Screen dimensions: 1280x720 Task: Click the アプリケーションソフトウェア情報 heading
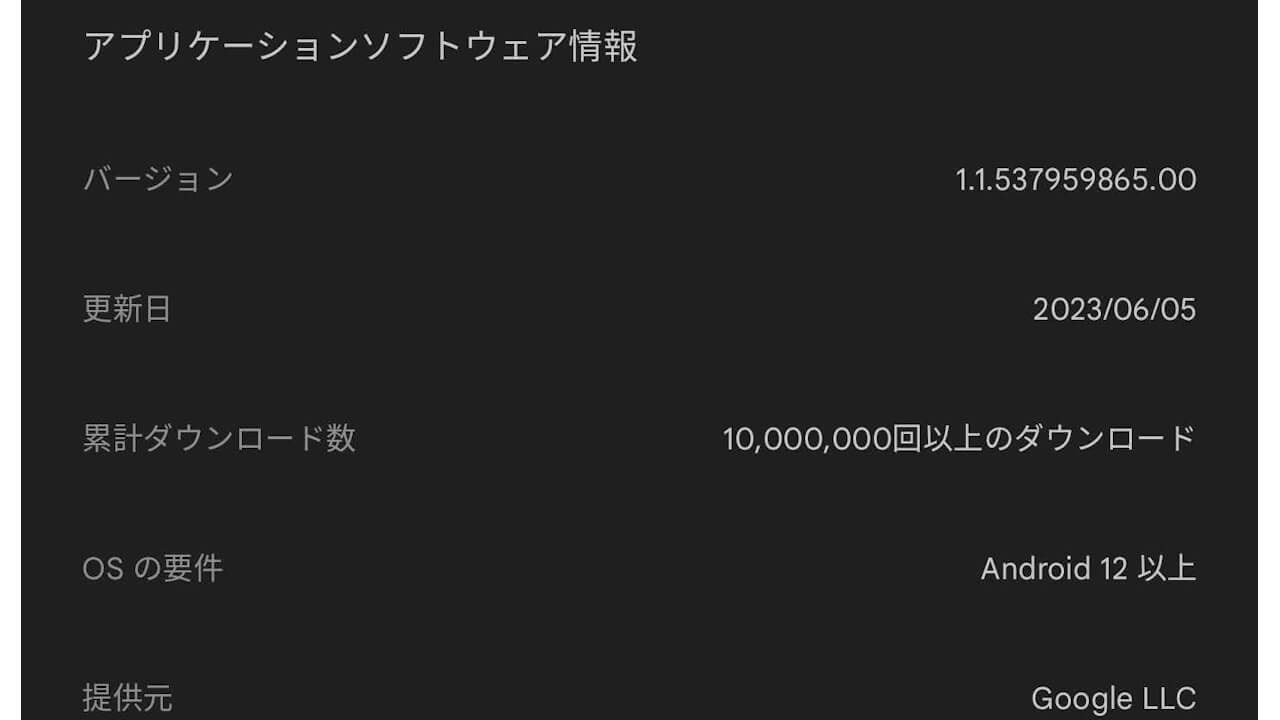360,47
